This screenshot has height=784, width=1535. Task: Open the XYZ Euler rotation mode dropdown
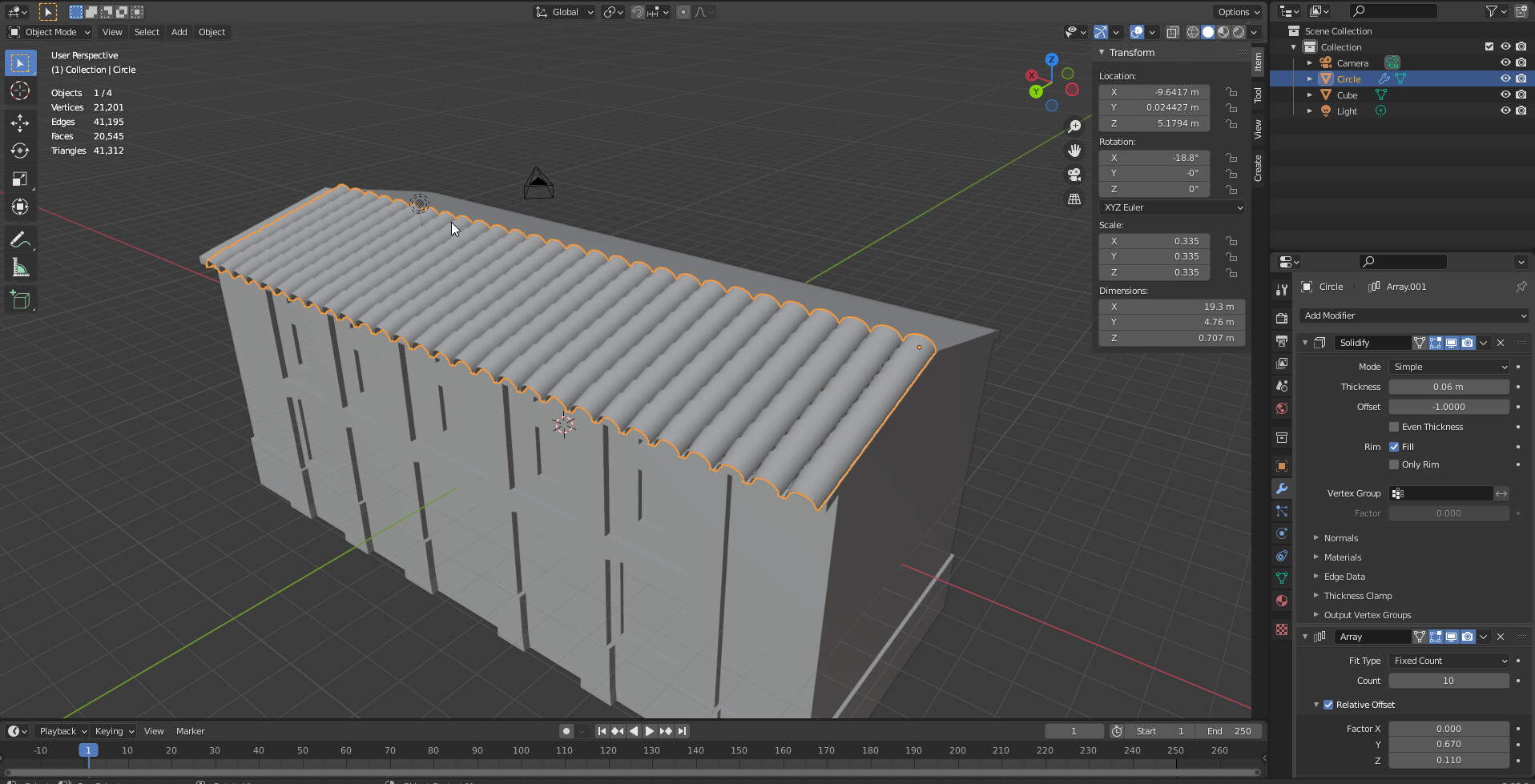pos(1172,207)
